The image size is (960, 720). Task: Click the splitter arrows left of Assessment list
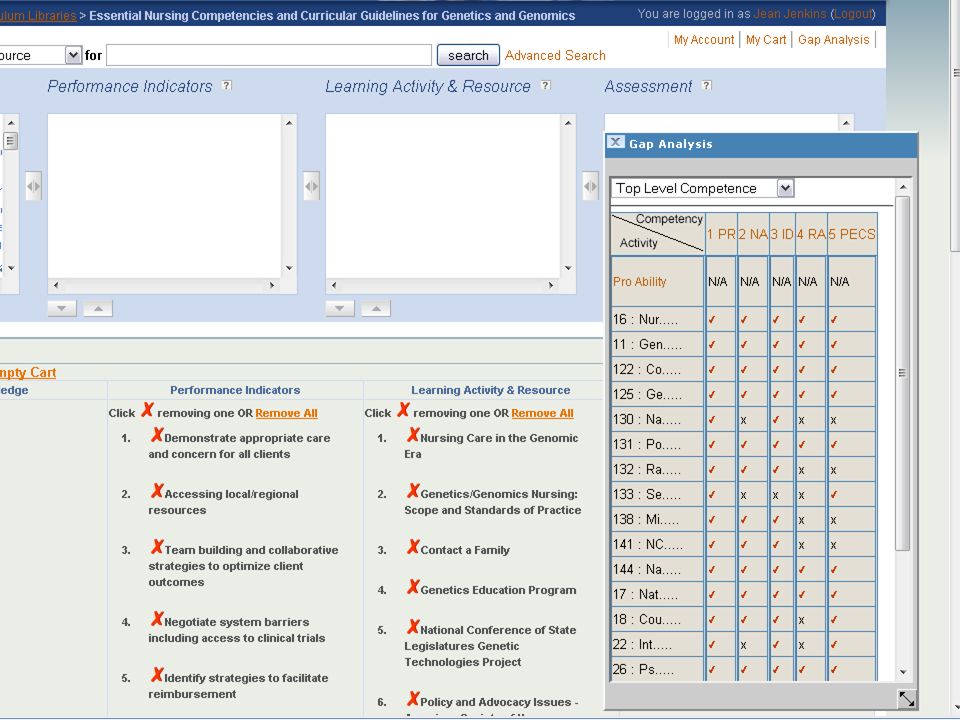pos(590,186)
